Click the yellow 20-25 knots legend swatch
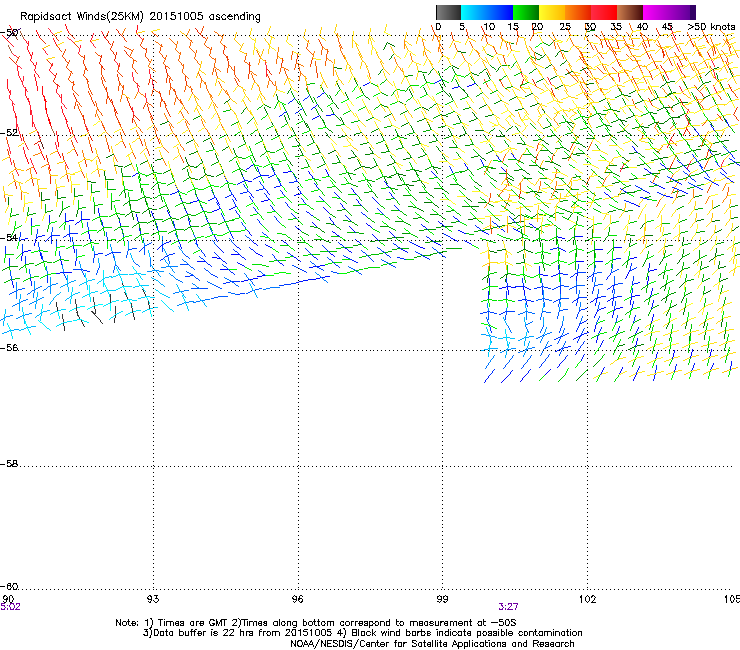 point(552,12)
